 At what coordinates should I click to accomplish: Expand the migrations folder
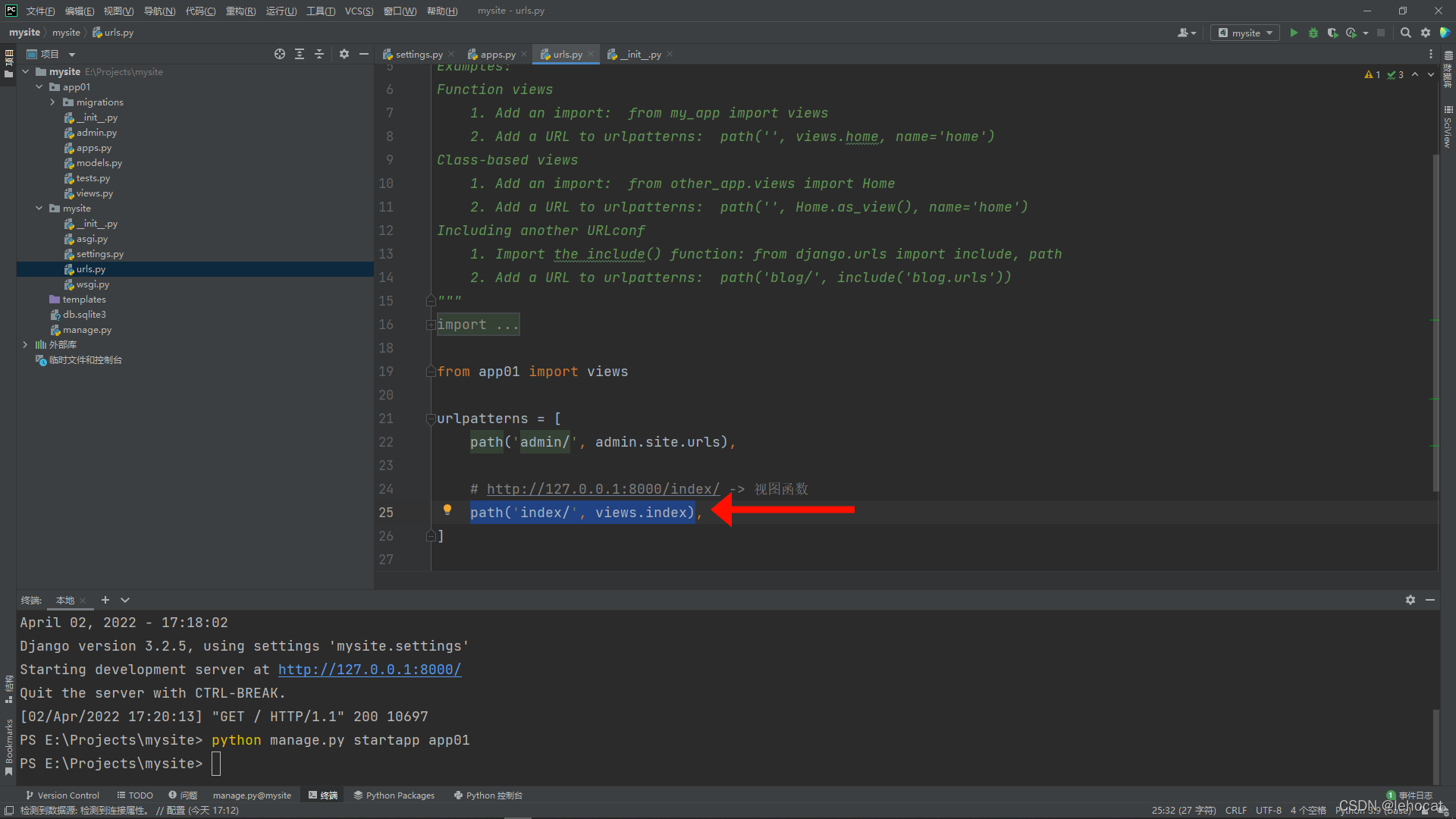[x=52, y=102]
